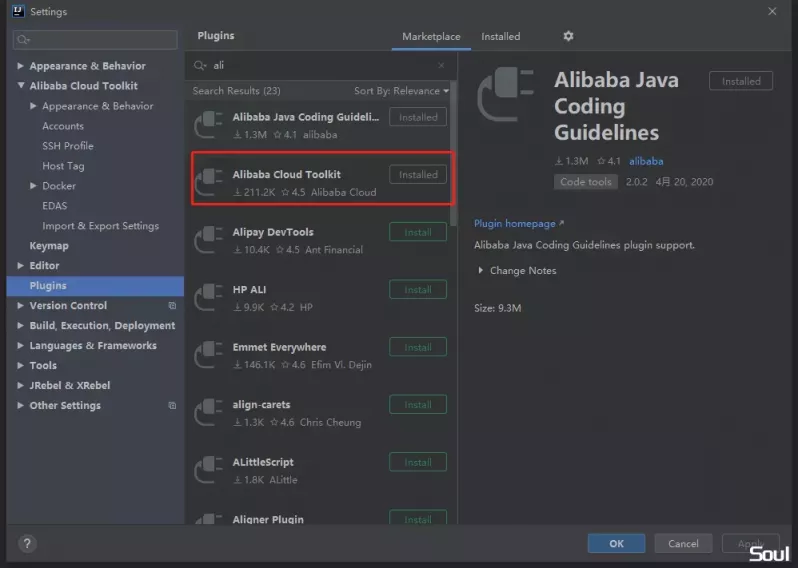Open help with the question mark icon
The height and width of the screenshot is (568, 798).
click(x=27, y=544)
